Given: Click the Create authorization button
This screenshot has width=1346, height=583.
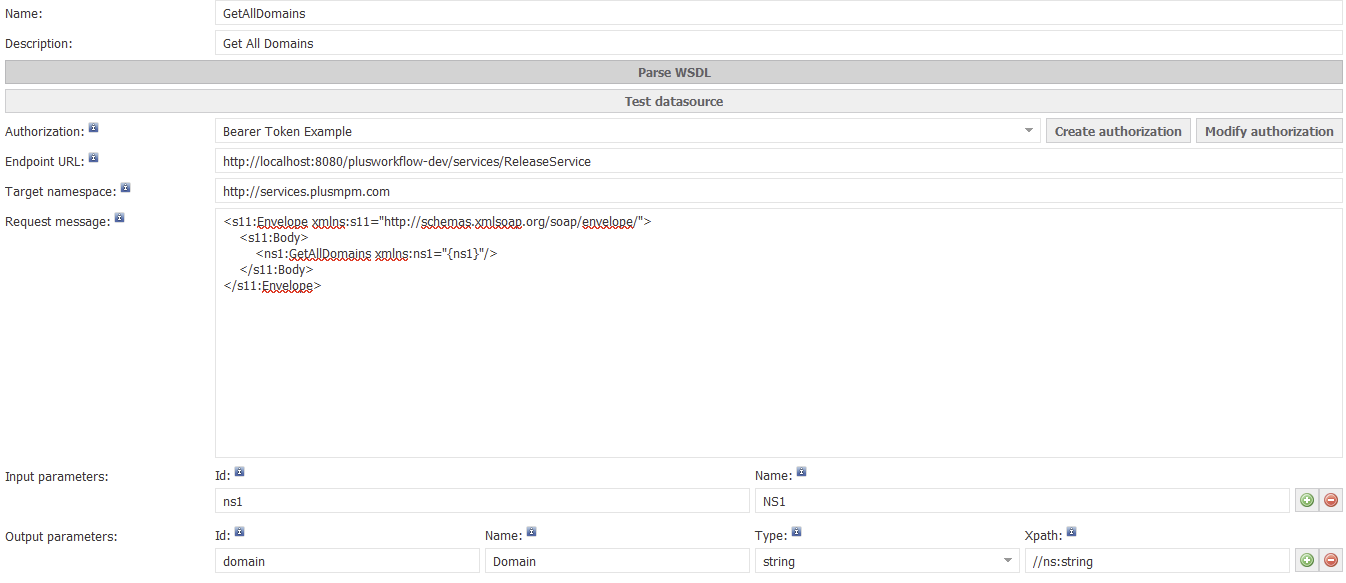Looking at the screenshot, I should point(1118,131).
